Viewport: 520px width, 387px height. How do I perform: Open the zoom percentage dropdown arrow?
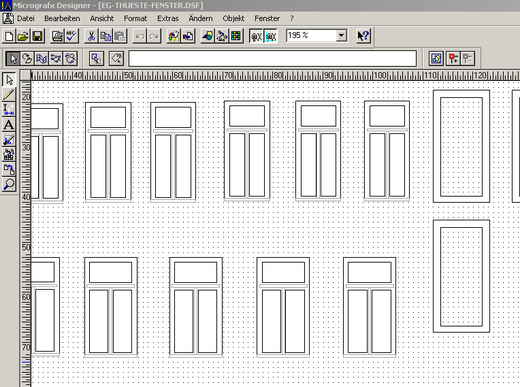341,35
